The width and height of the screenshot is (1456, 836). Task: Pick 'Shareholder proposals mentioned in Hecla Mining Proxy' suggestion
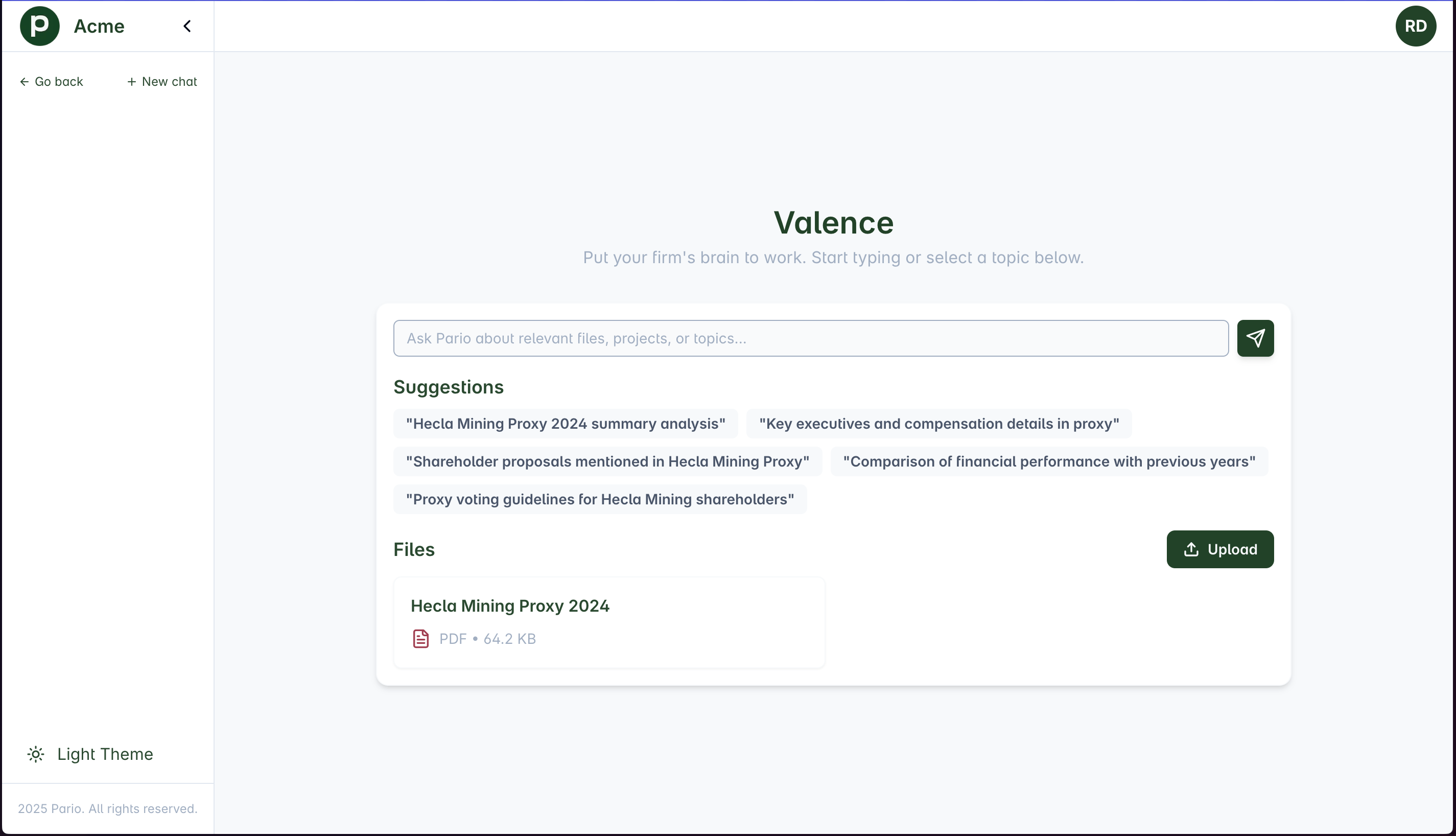pyautogui.click(x=607, y=461)
